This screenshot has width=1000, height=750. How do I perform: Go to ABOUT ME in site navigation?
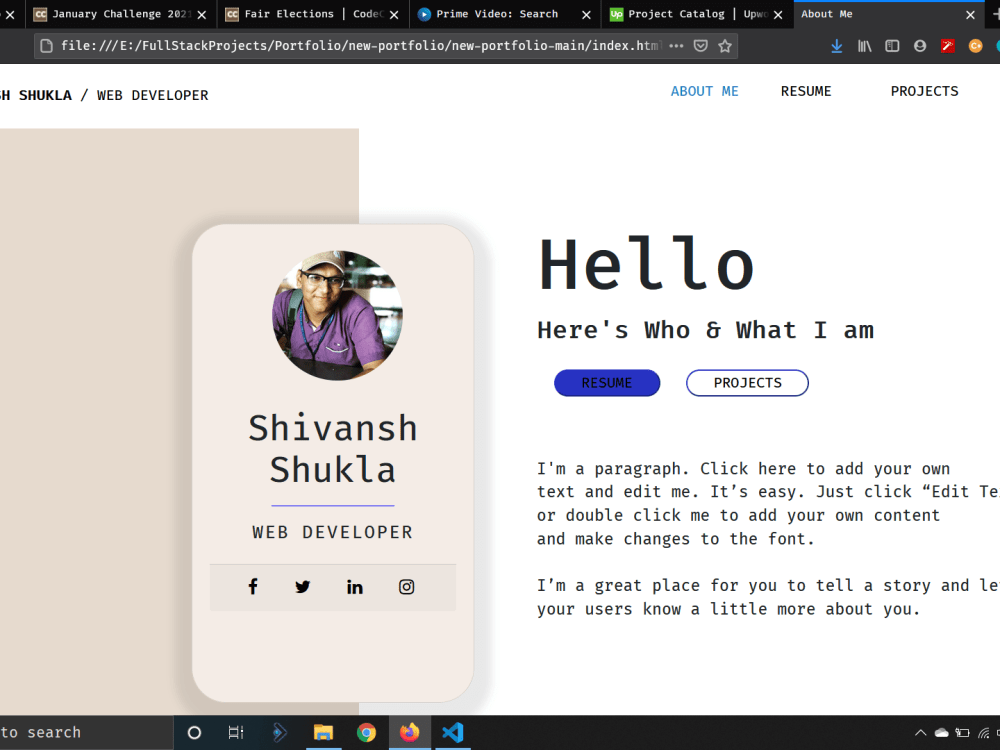pyautogui.click(x=704, y=91)
